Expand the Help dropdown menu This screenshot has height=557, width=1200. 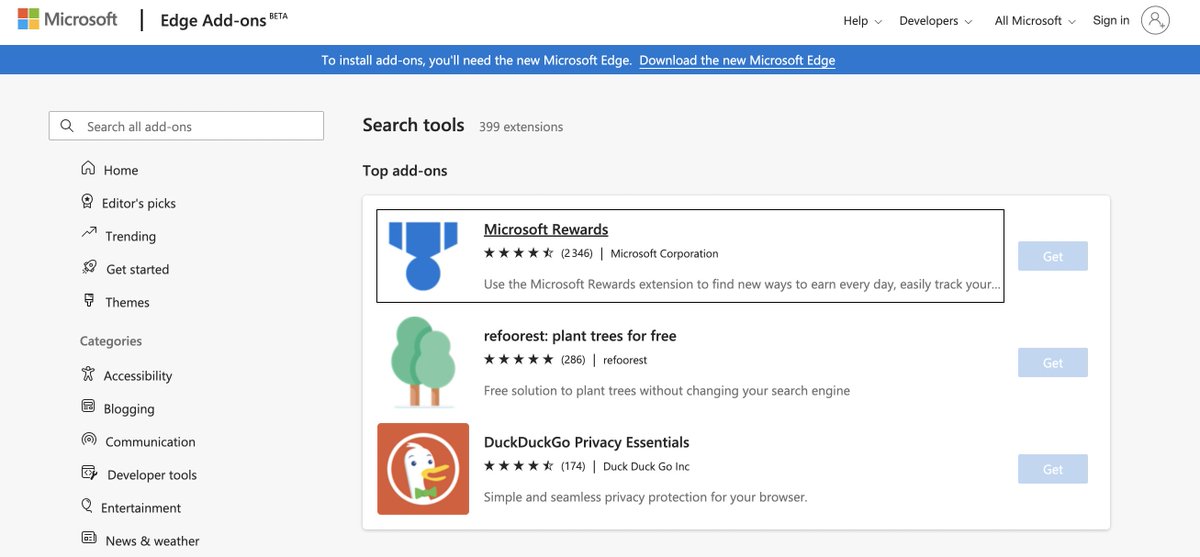tap(863, 21)
